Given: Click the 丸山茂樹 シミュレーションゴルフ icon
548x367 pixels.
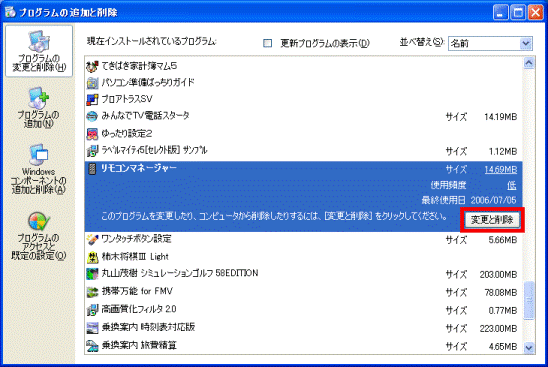Looking at the screenshot, I should tap(92, 274).
